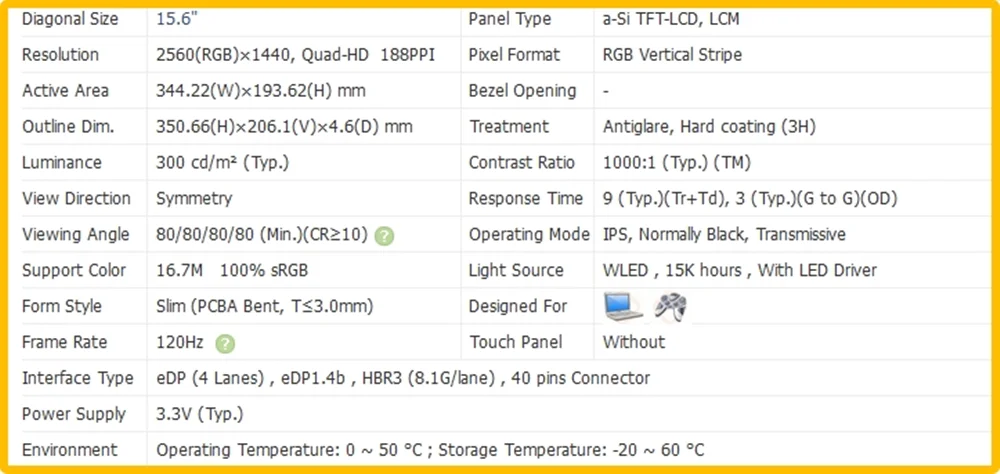Click the IPS, Normally Black operating mode
1000x474 pixels.
point(724,235)
